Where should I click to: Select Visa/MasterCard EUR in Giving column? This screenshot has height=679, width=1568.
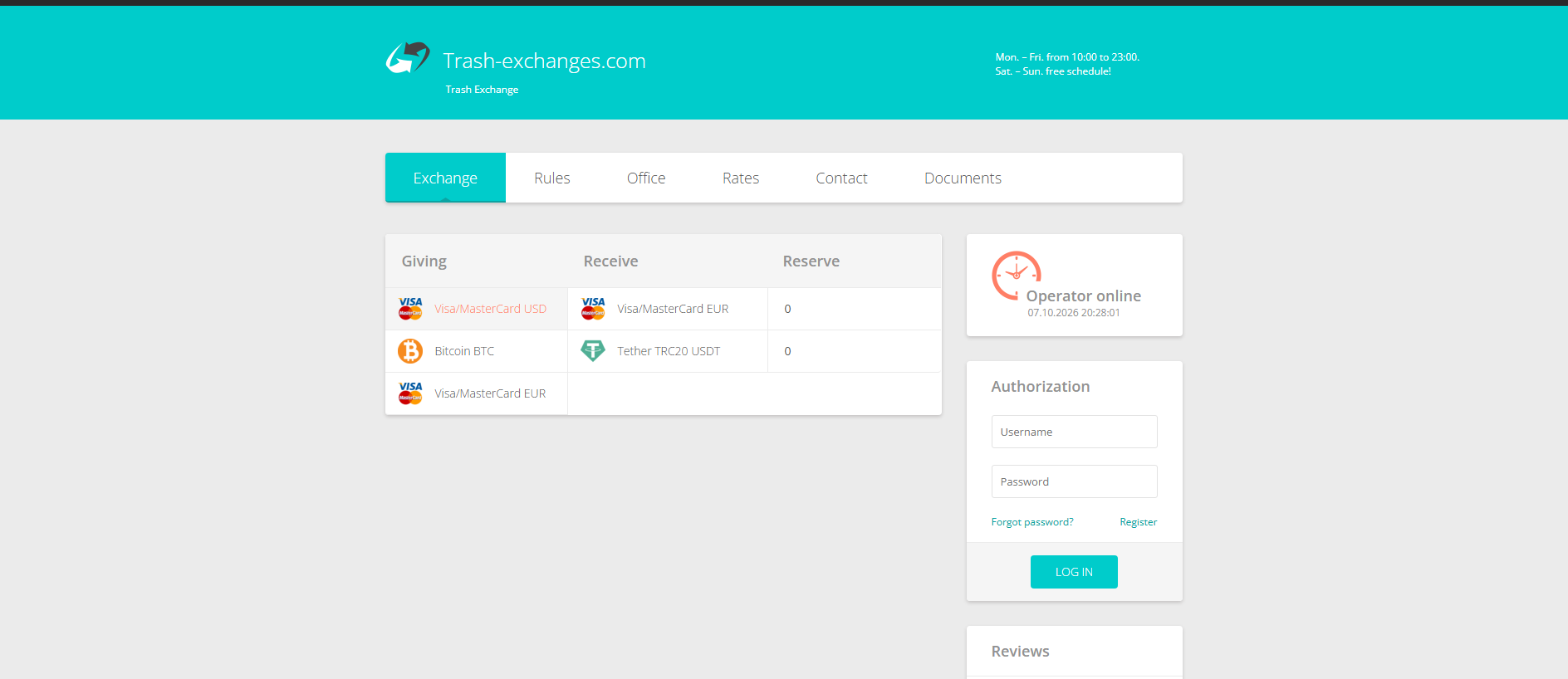tap(477, 393)
